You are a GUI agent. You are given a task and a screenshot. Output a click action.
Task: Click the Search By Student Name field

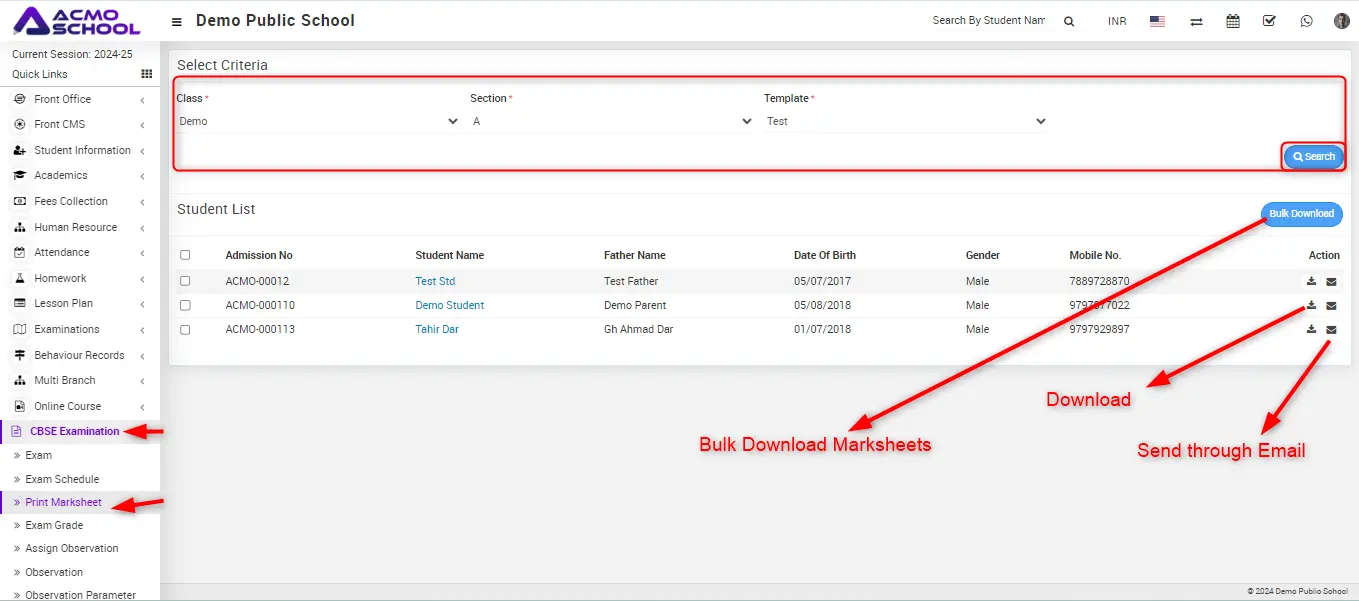pyautogui.click(x=988, y=21)
